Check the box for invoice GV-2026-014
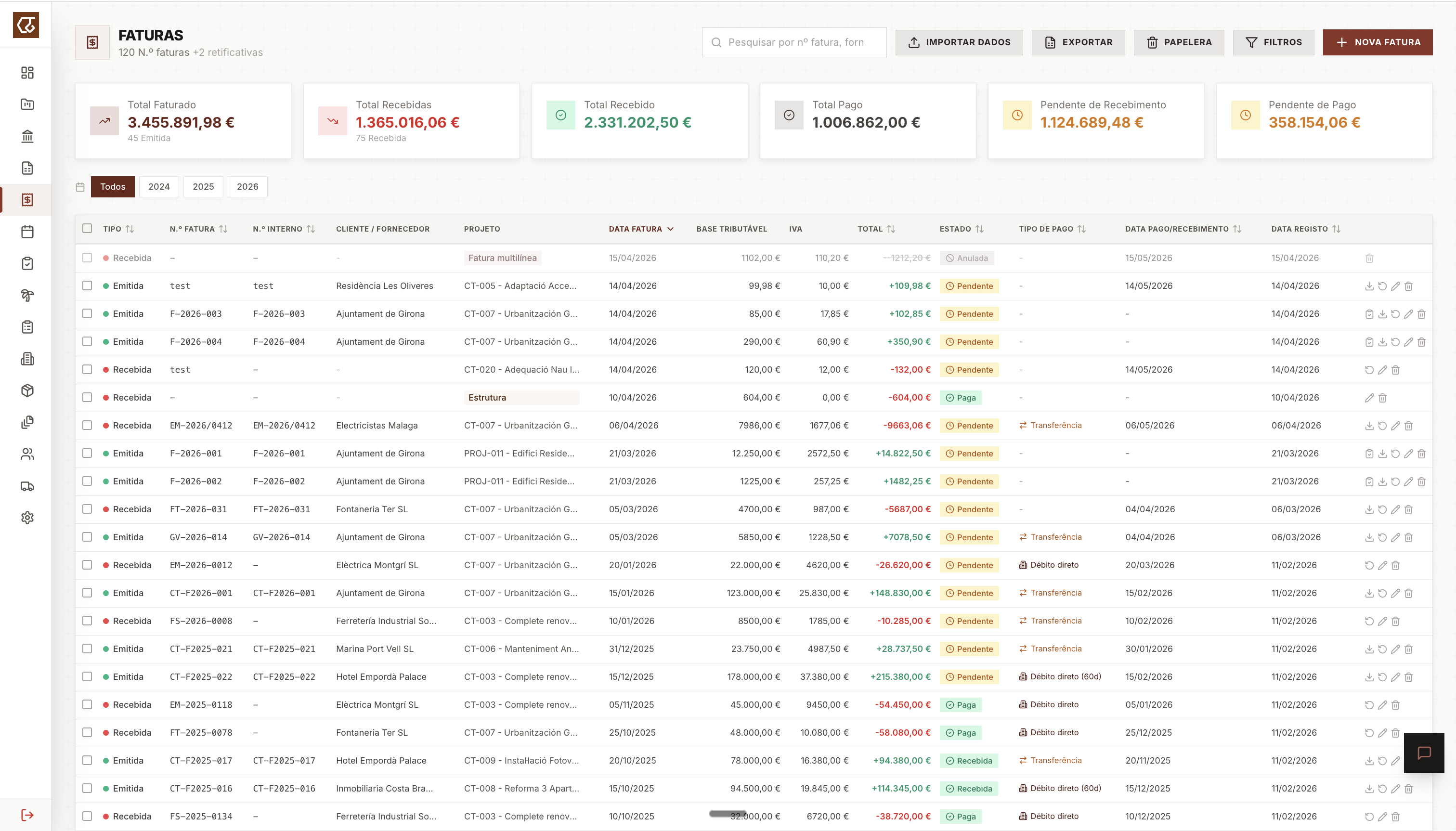 click(87, 537)
